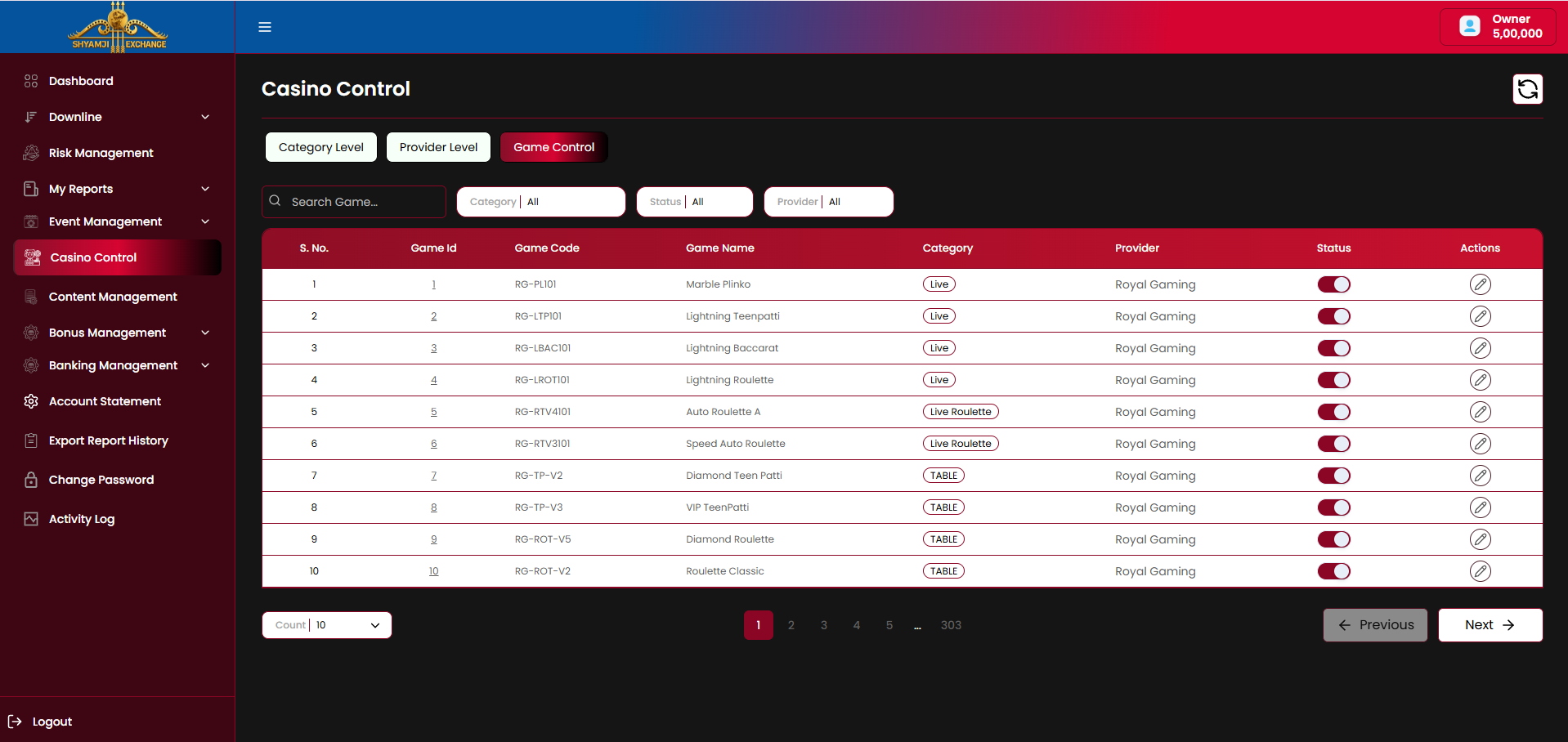Screen dimensions: 1568x742
Task: Edit the Roulette Classic game
Action: coord(1480,571)
